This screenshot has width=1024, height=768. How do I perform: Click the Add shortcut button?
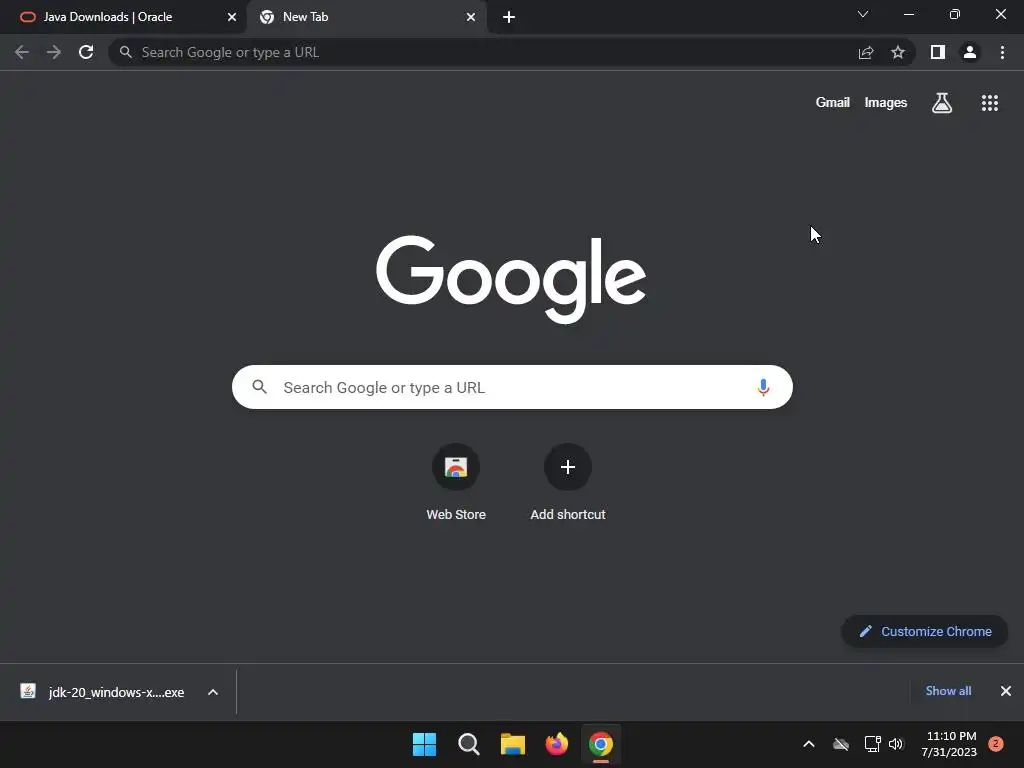click(568, 483)
